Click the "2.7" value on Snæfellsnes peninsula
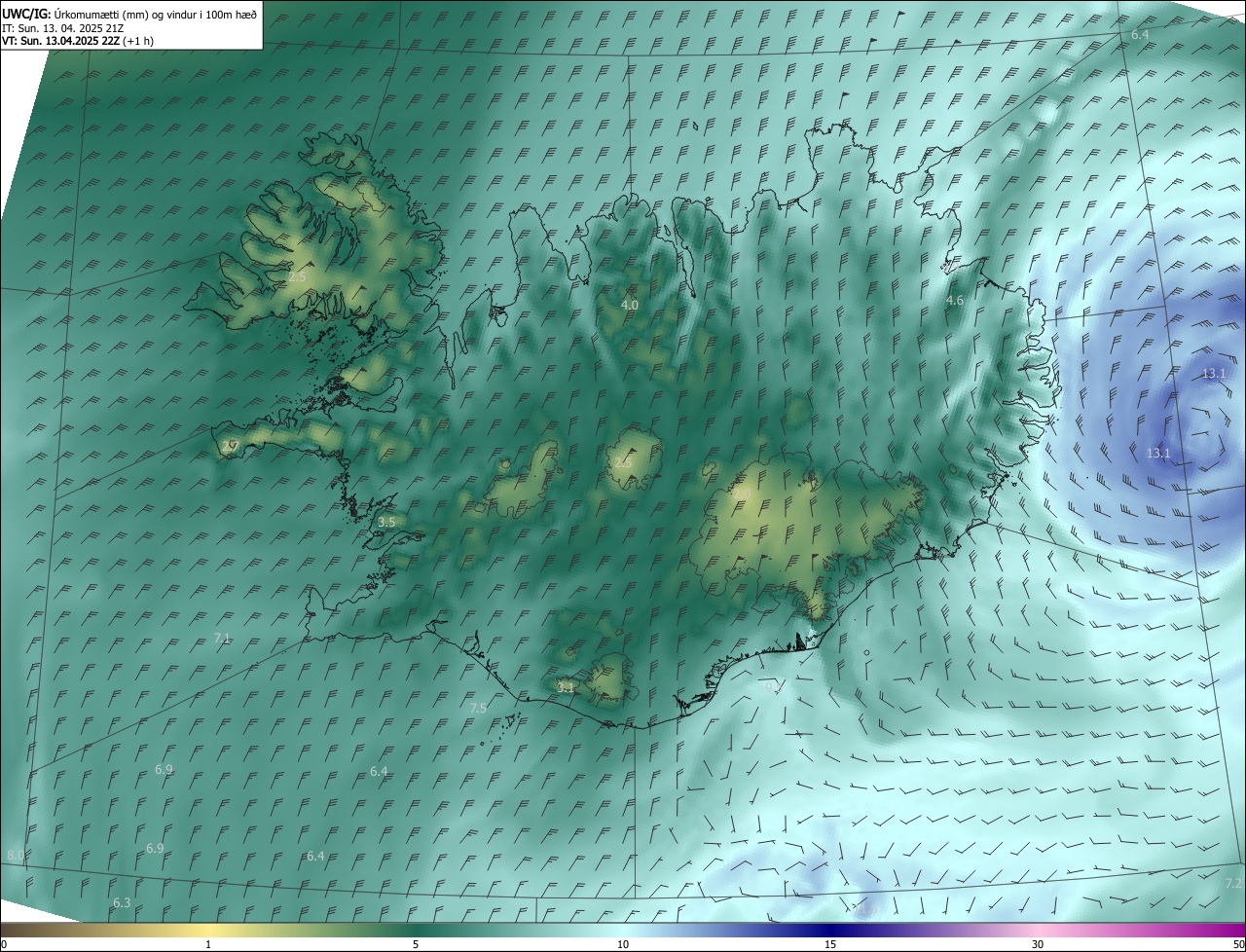This screenshot has height=952, width=1246. pyautogui.click(x=230, y=446)
